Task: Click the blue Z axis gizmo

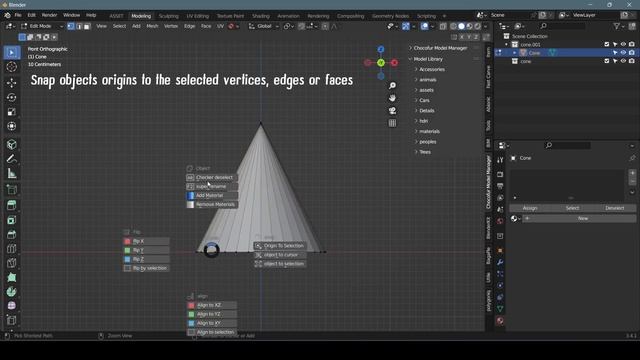Action: [381, 49]
